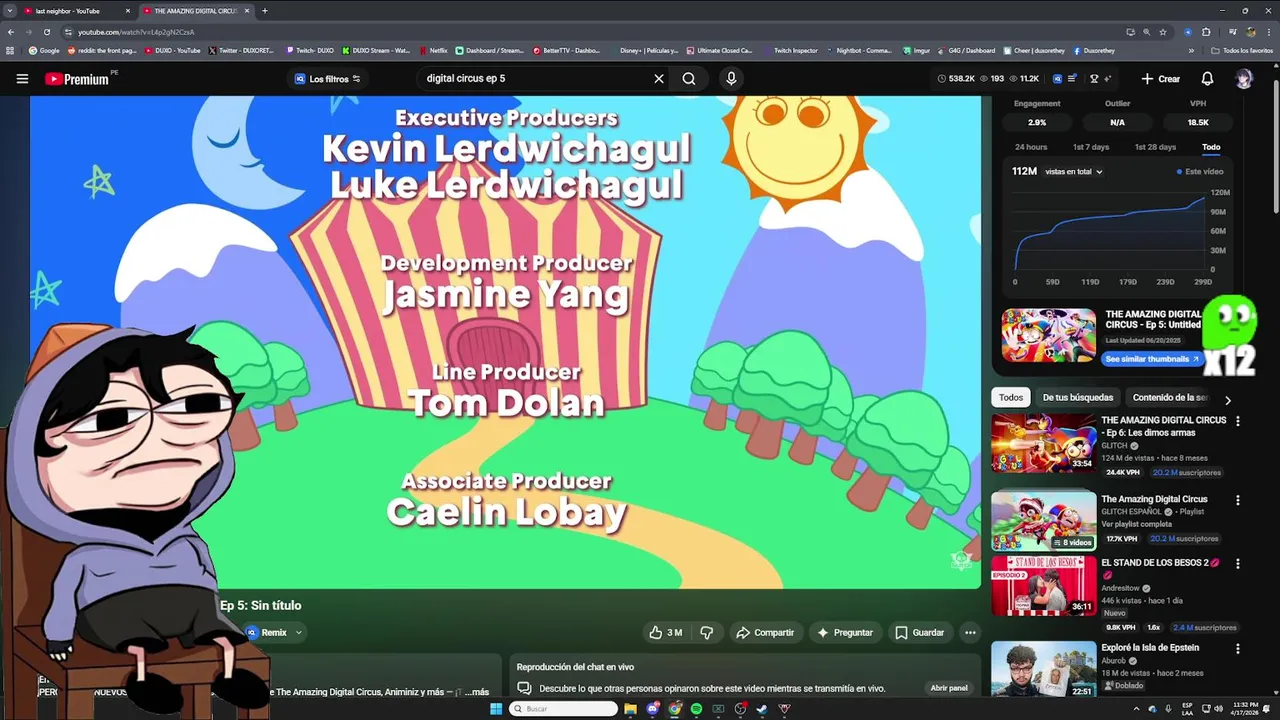Select the Todo stats tab
This screenshot has width=1280, height=720.
coord(1211,147)
